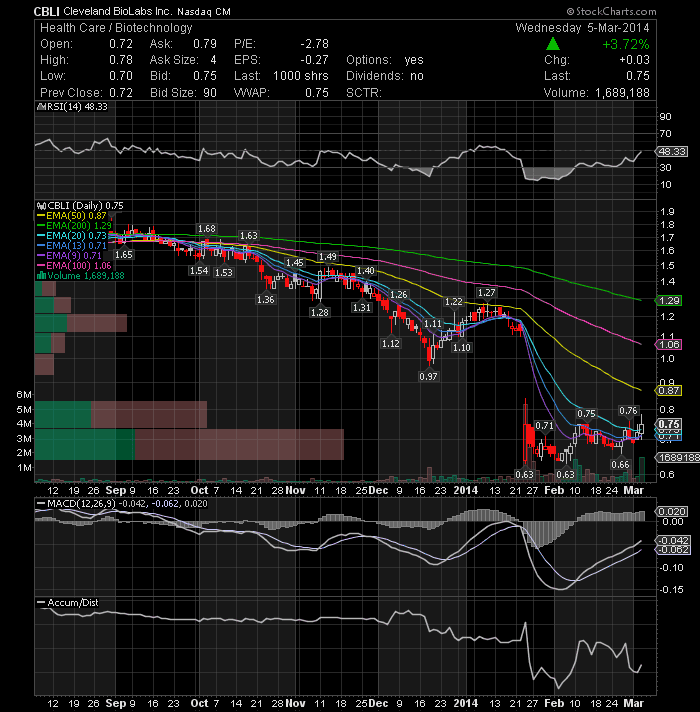Click the 0.71 February peak annotation
700x712 pixels.
(544, 425)
